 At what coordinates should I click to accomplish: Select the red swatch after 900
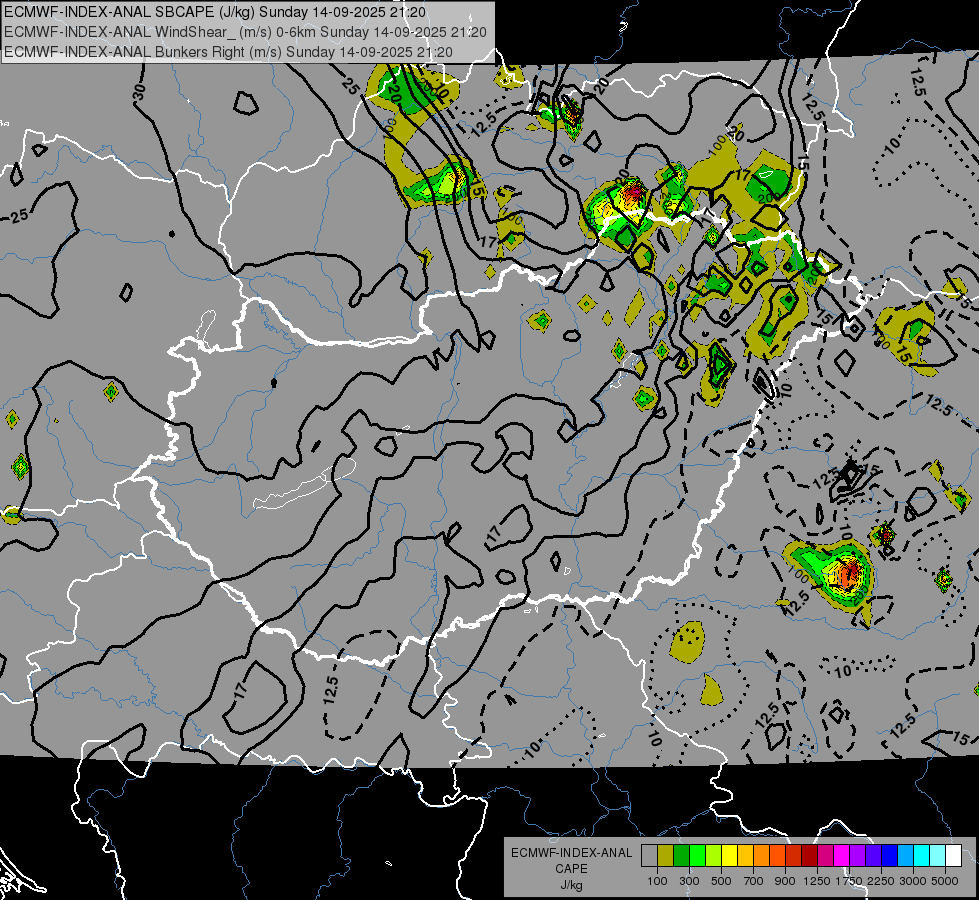pyautogui.click(x=794, y=856)
